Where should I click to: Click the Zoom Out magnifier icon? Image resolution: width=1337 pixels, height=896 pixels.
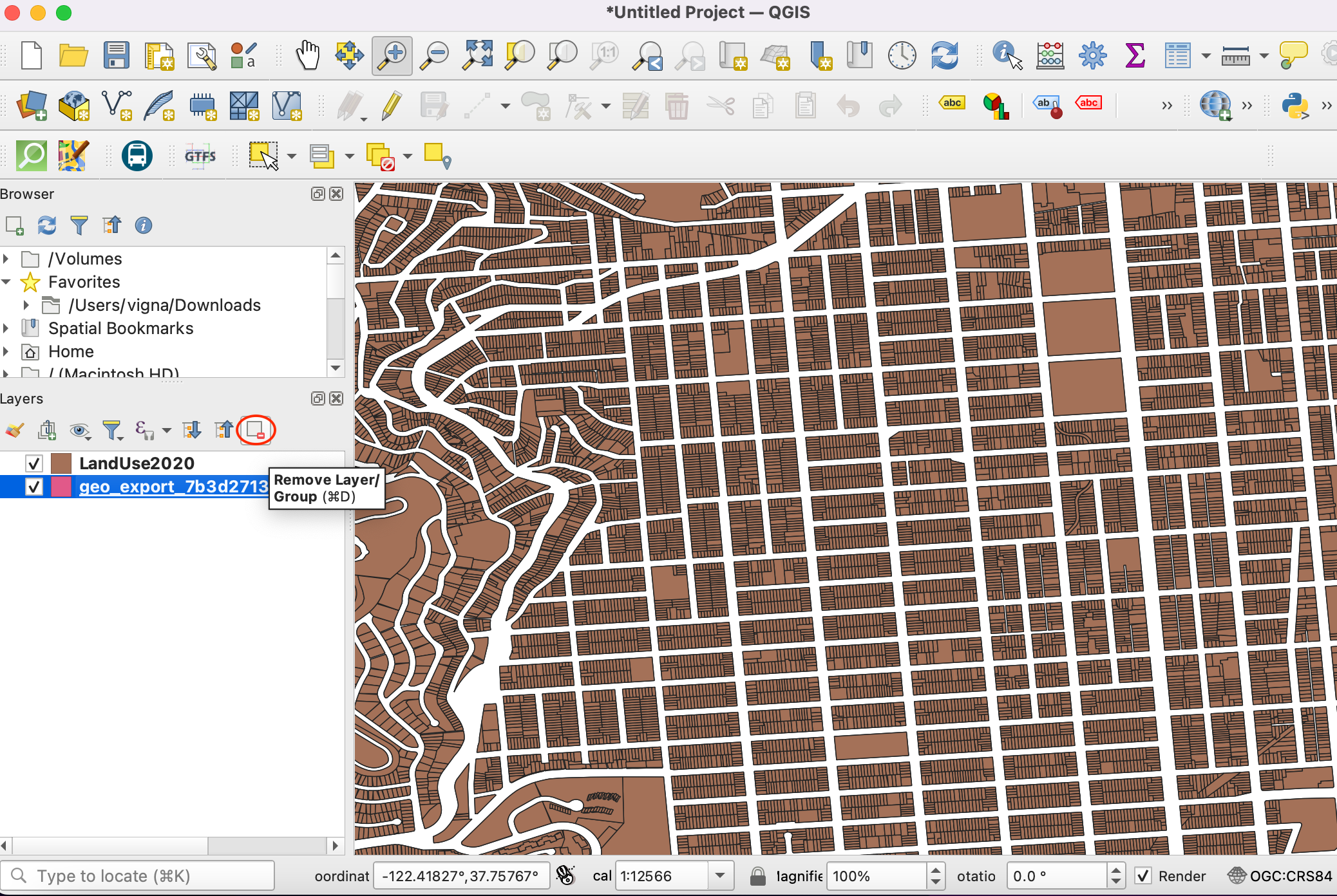[x=435, y=55]
